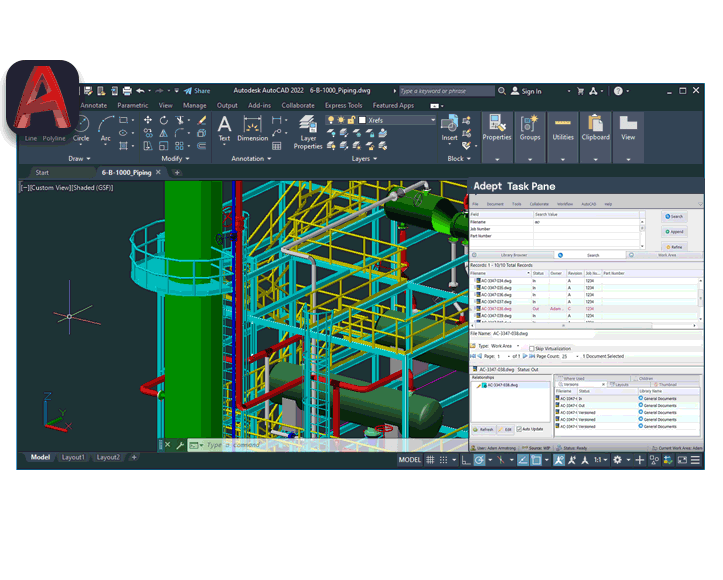Open the Parametric ribbon tab
Image resolution: width=723 pixels, height=580 pixels.
(132, 106)
